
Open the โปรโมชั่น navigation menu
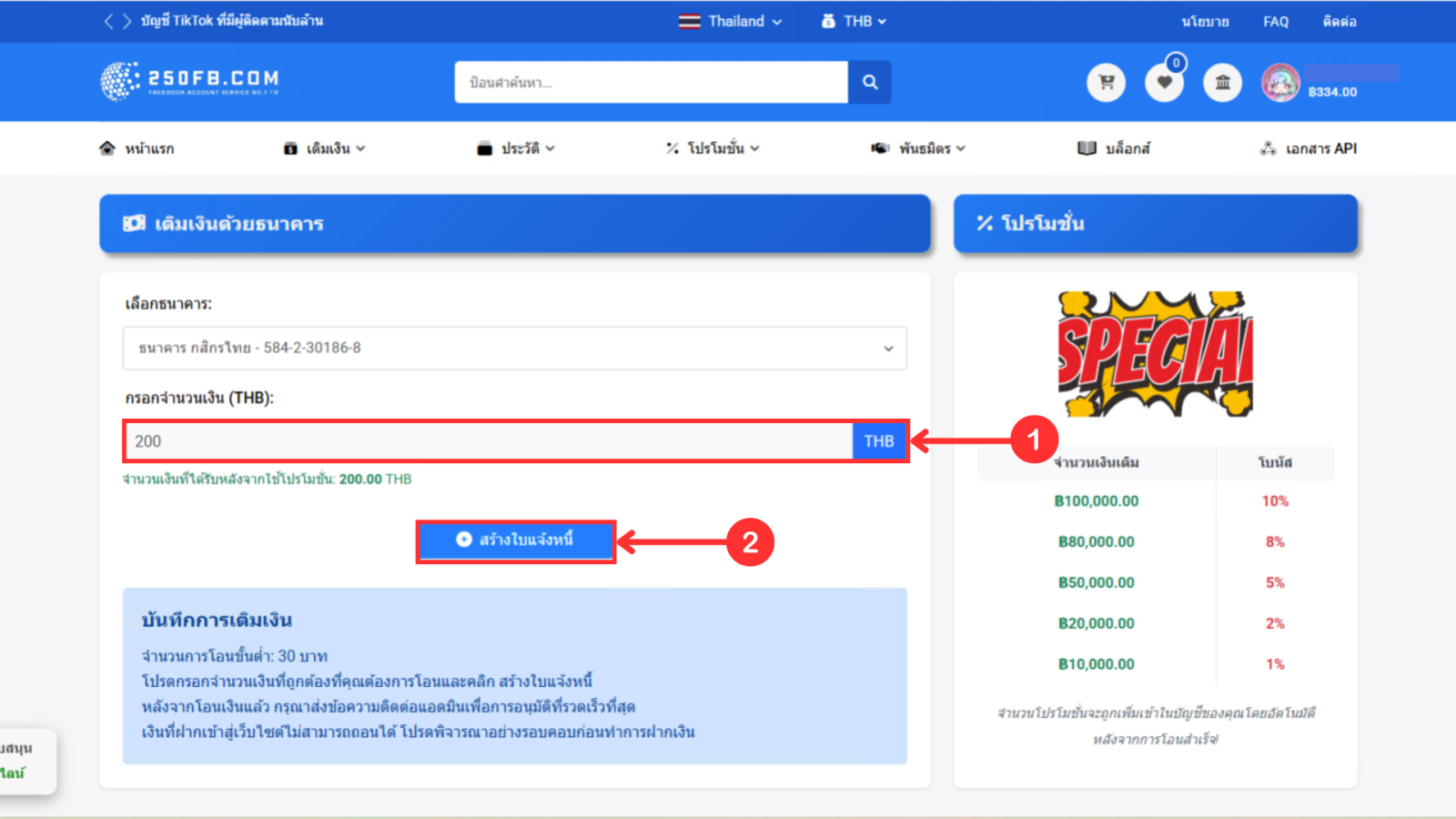pyautogui.click(x=713, y=148)
